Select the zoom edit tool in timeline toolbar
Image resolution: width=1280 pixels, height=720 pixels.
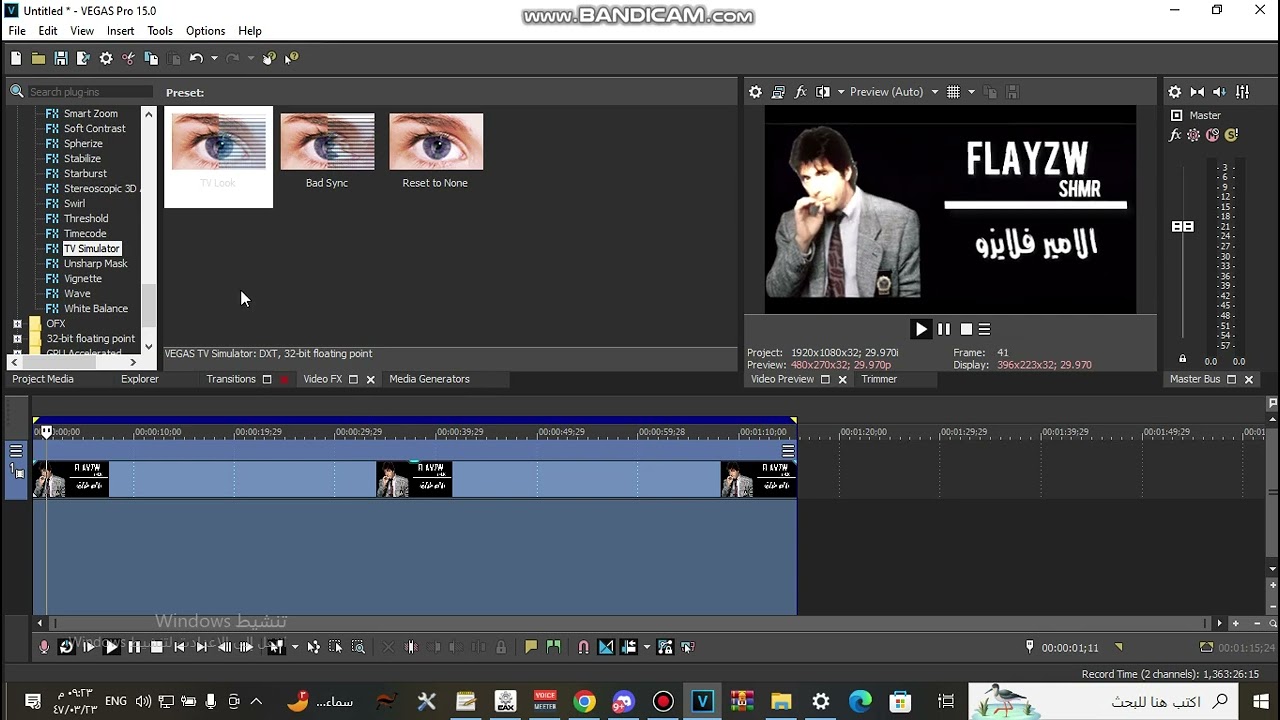(x=358, y=647)
